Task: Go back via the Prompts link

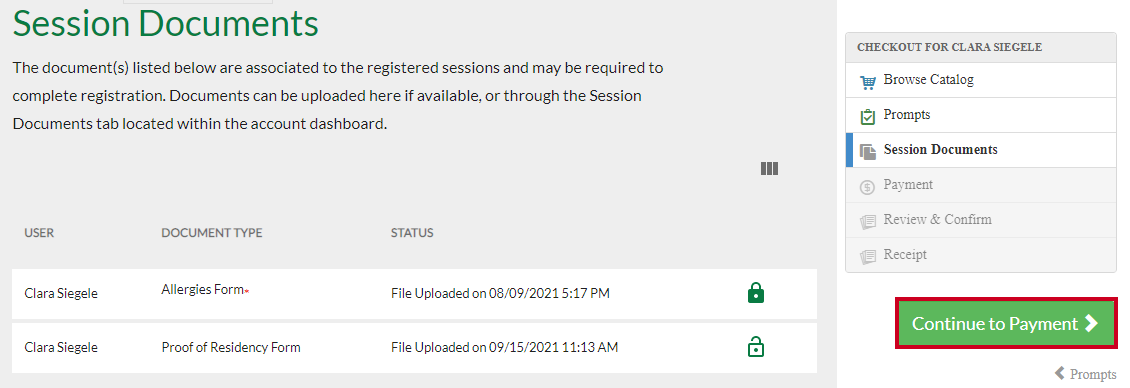Action: (1085, 374)
